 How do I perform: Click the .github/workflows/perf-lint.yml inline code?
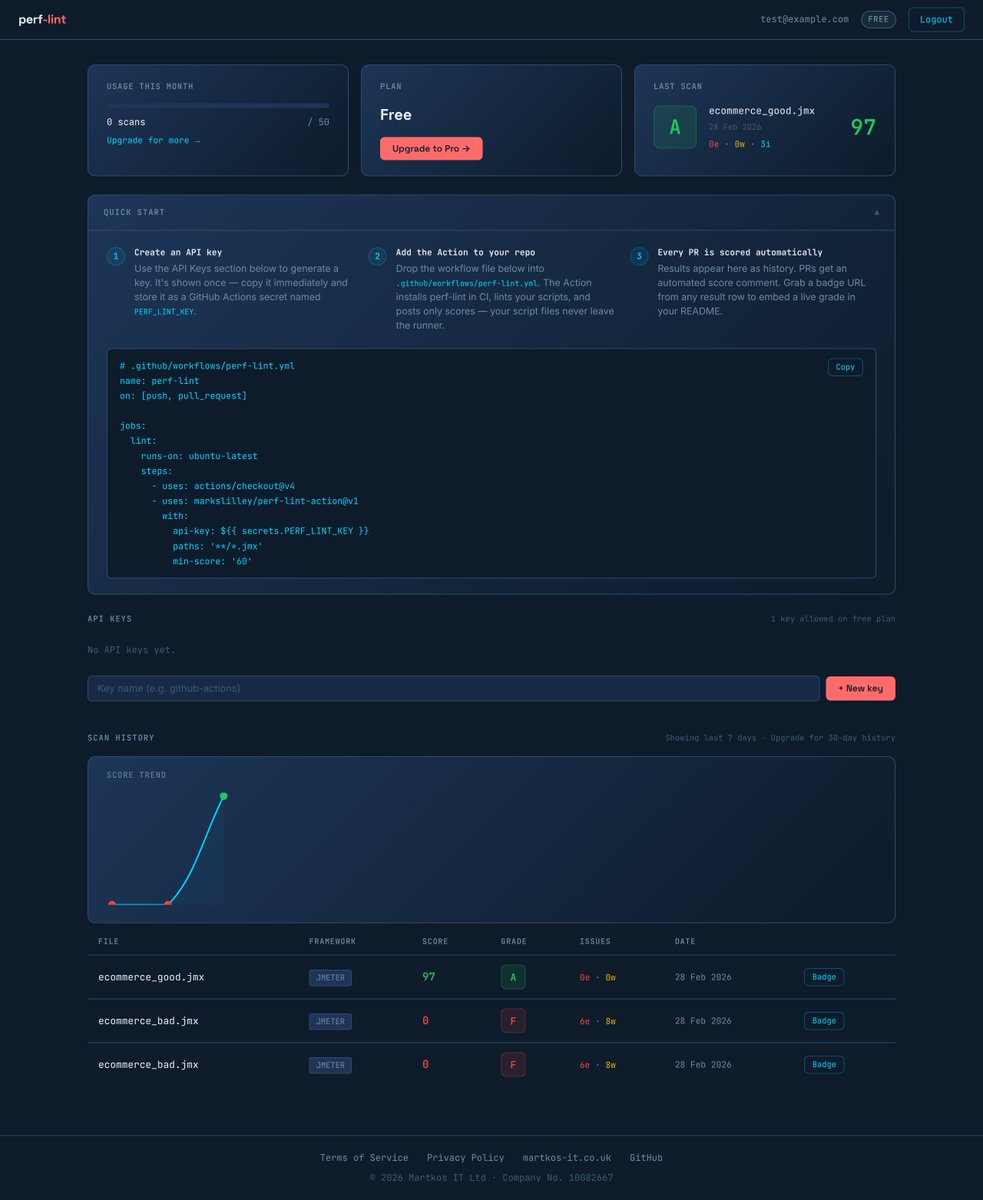click(x=468, y=284)
